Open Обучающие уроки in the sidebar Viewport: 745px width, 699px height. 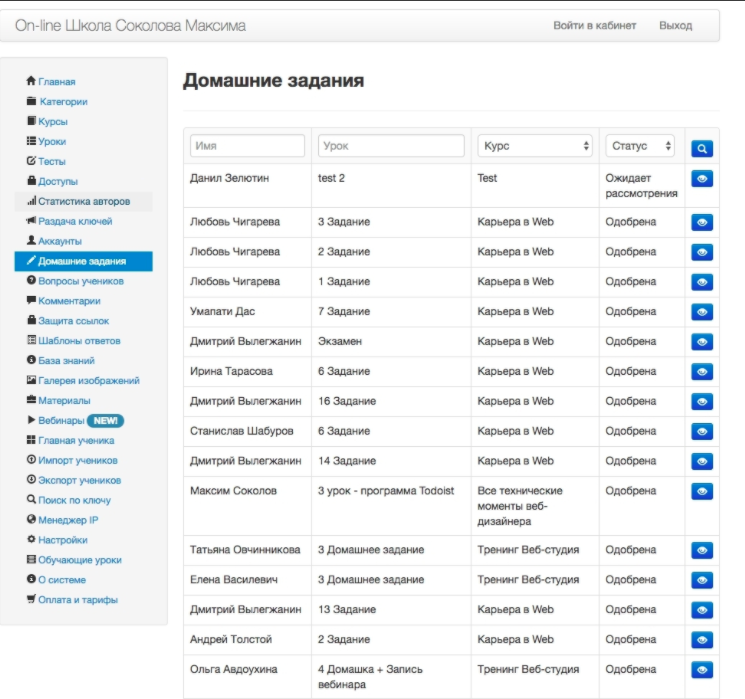pos(80,560)
